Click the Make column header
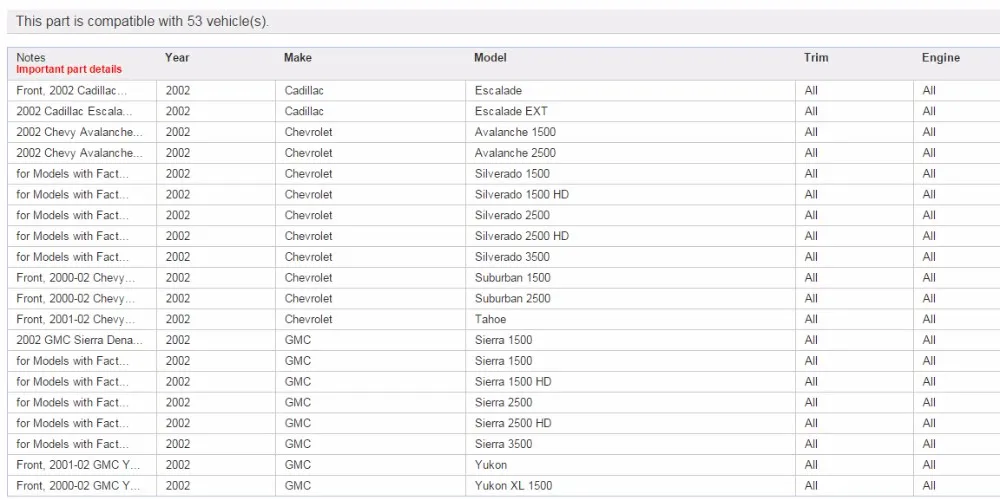The image size is (1000, 500). (x=298, y=57)
